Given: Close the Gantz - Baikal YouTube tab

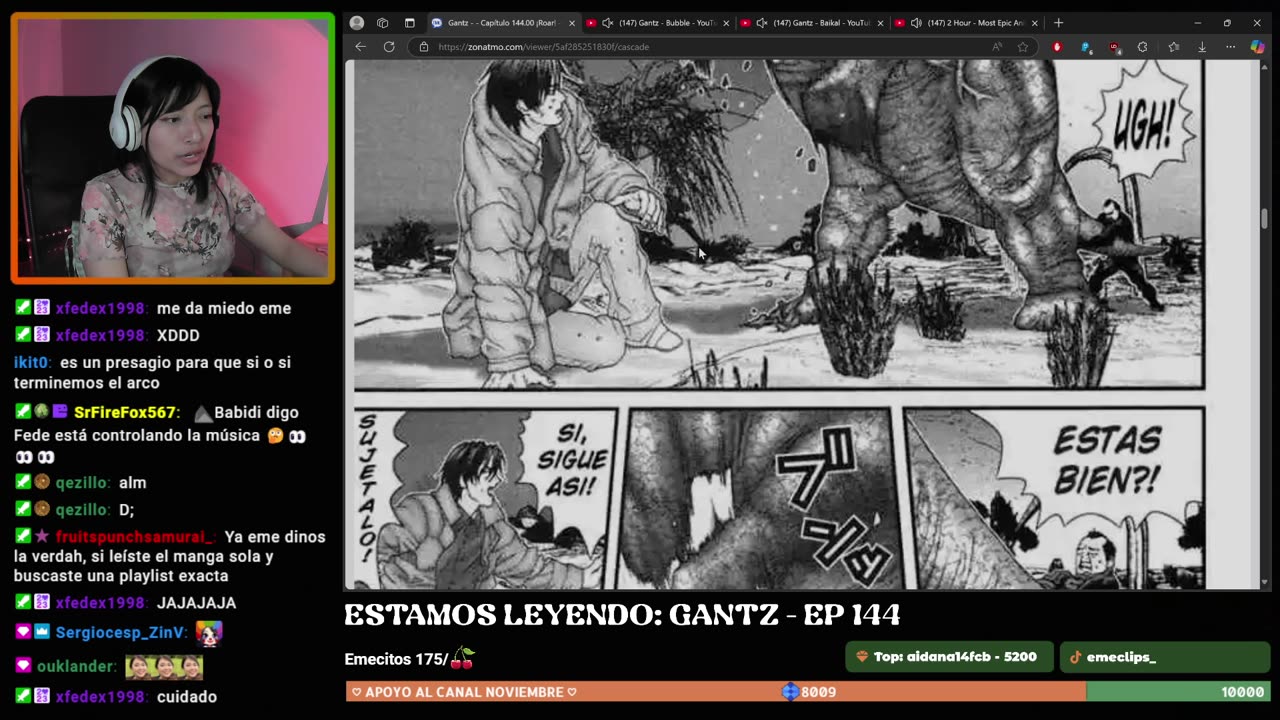Looking at the screenshot, I should coord(880,23).
